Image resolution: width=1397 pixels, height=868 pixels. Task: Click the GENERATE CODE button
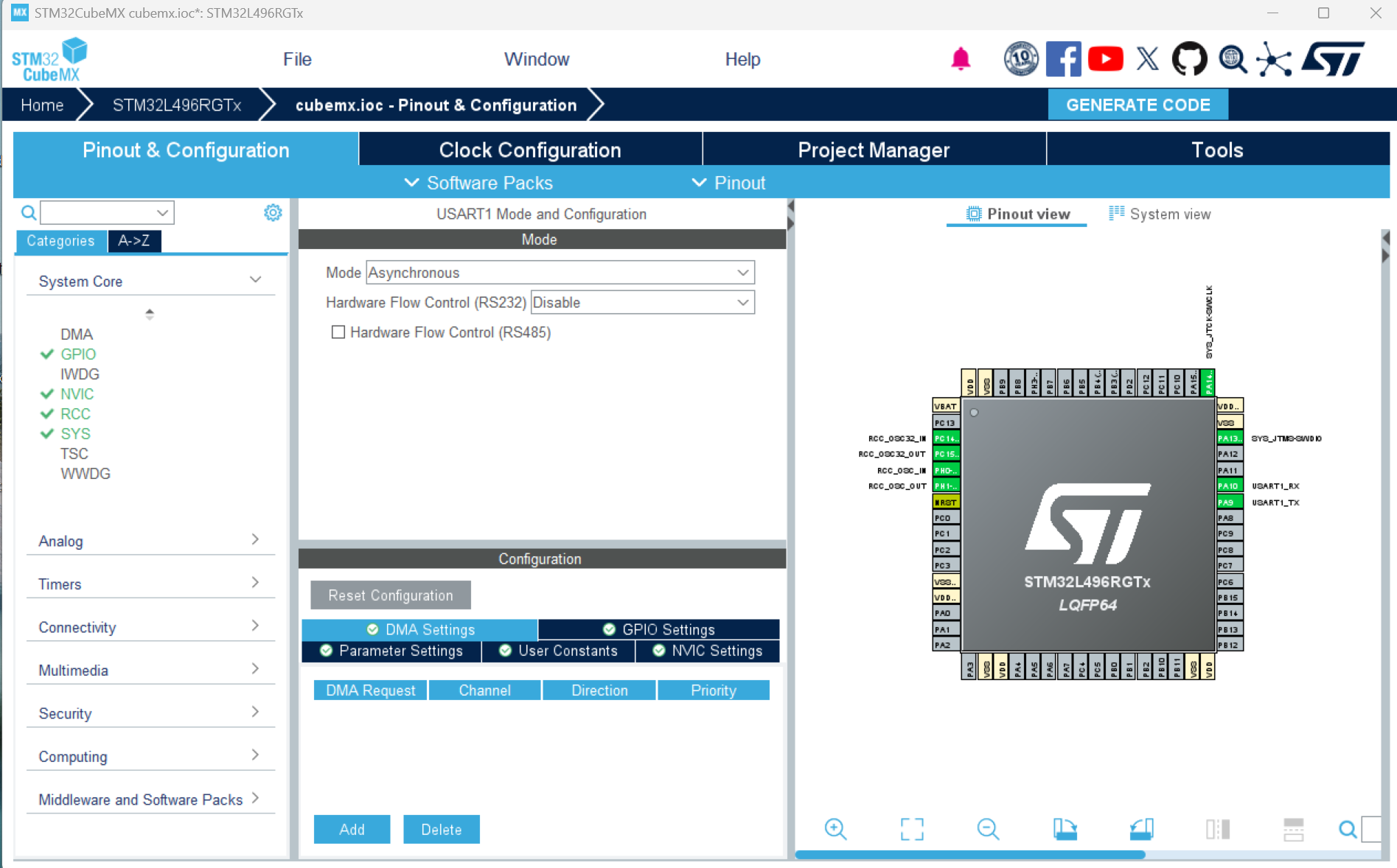pyautogui.click(x=1138, y=105)
